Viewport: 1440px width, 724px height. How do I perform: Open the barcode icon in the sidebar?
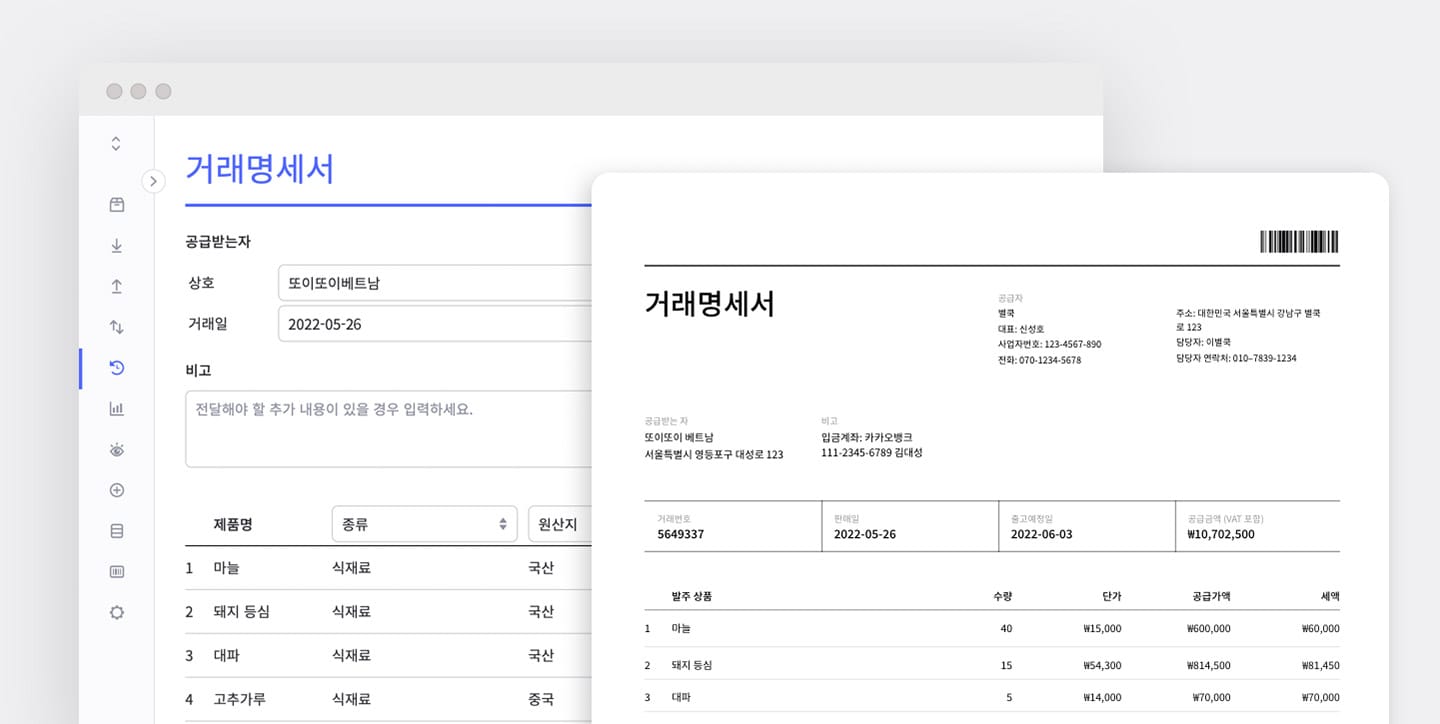[x=116, y=571]
